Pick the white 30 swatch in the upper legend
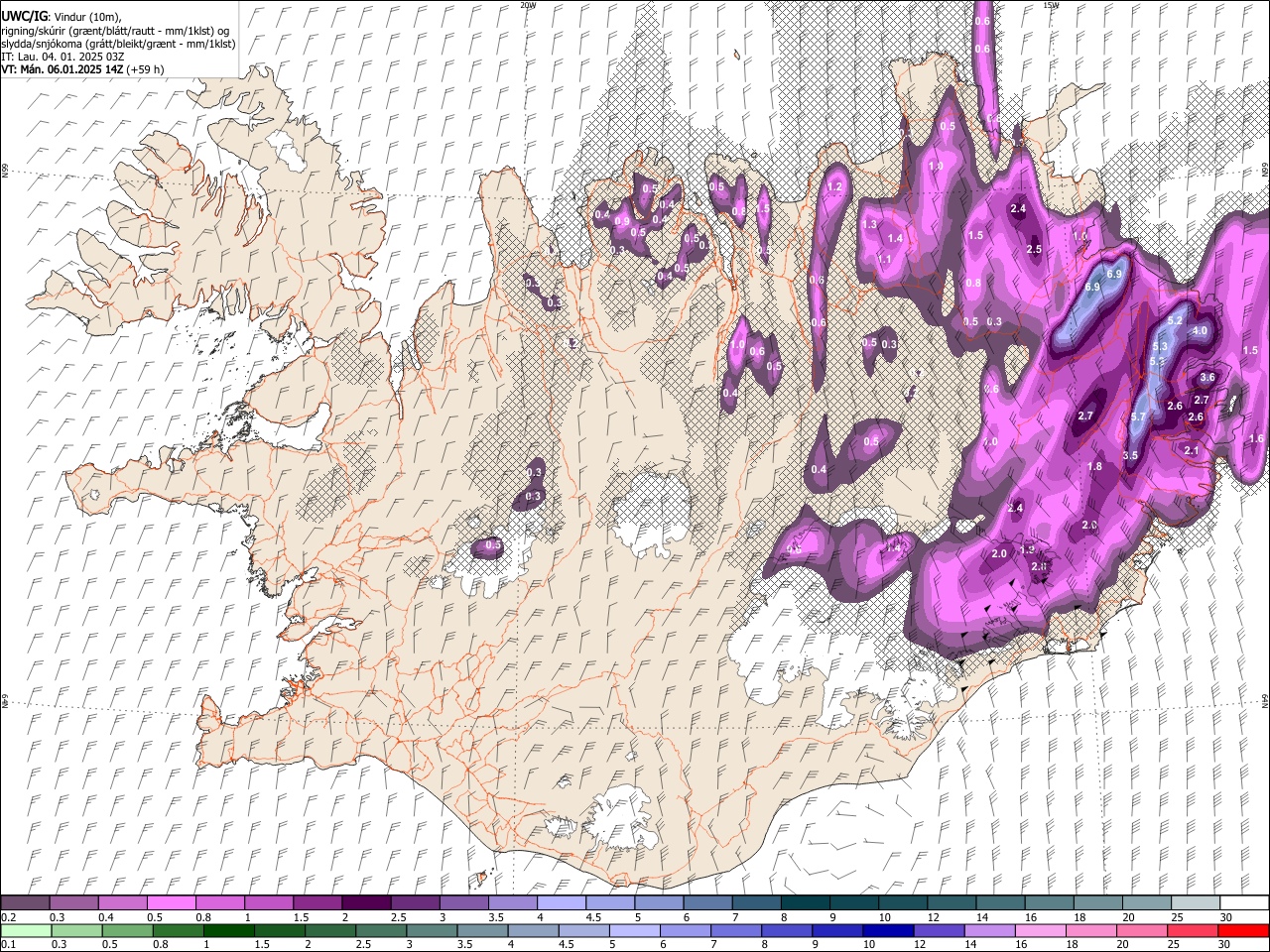1270x952 pixels. click(x=1244, y=903)
